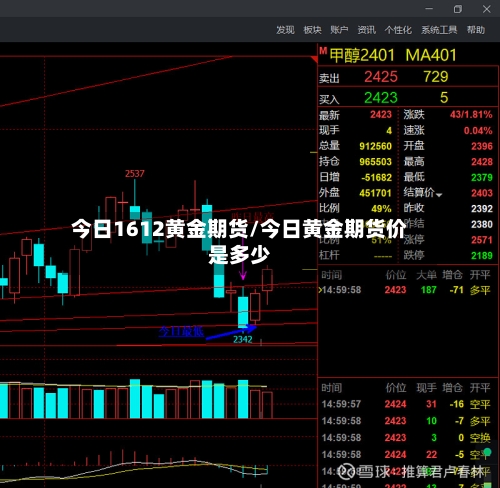The width and height of the screenshot is (500, 488).
Task: Click the 持仓 value 965503
Action: click(375, 162)
